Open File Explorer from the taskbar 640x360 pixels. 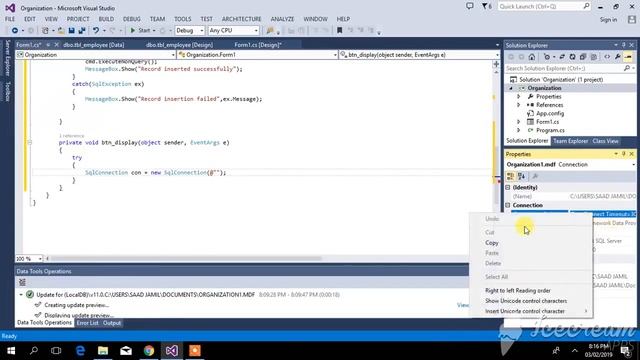pos(103,351)
